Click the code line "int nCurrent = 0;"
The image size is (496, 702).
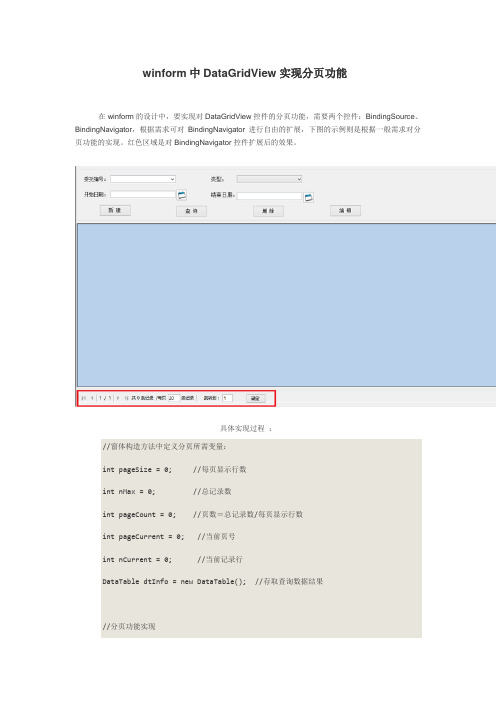click(137, 560)
